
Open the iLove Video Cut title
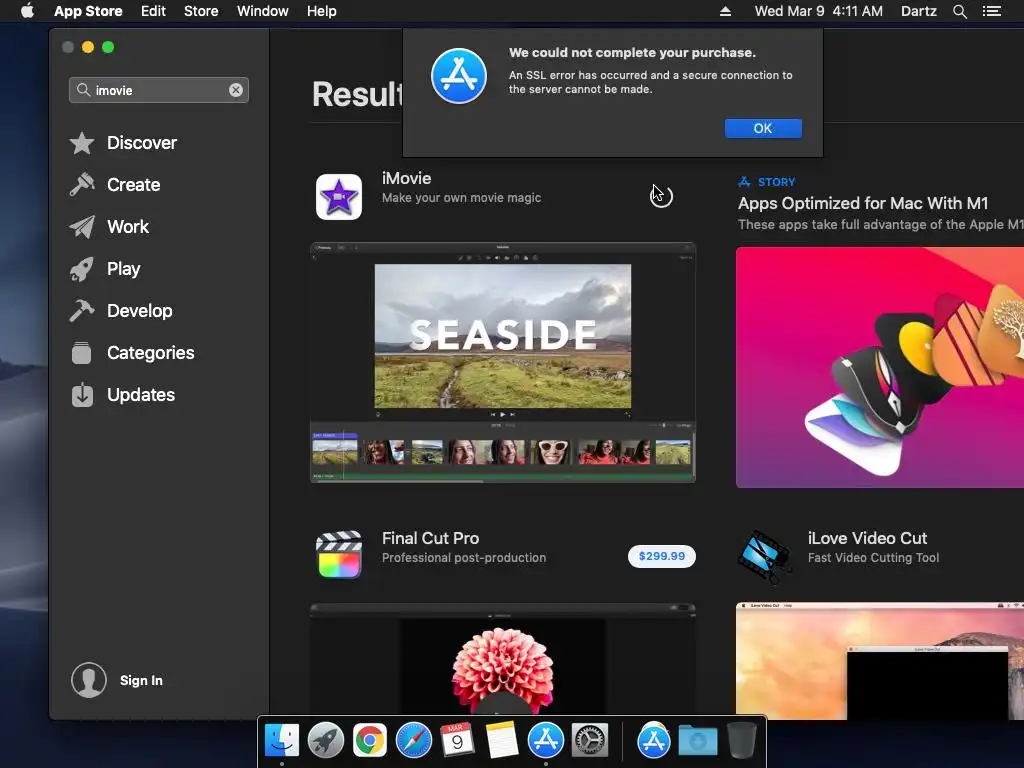tap(867, 538)
